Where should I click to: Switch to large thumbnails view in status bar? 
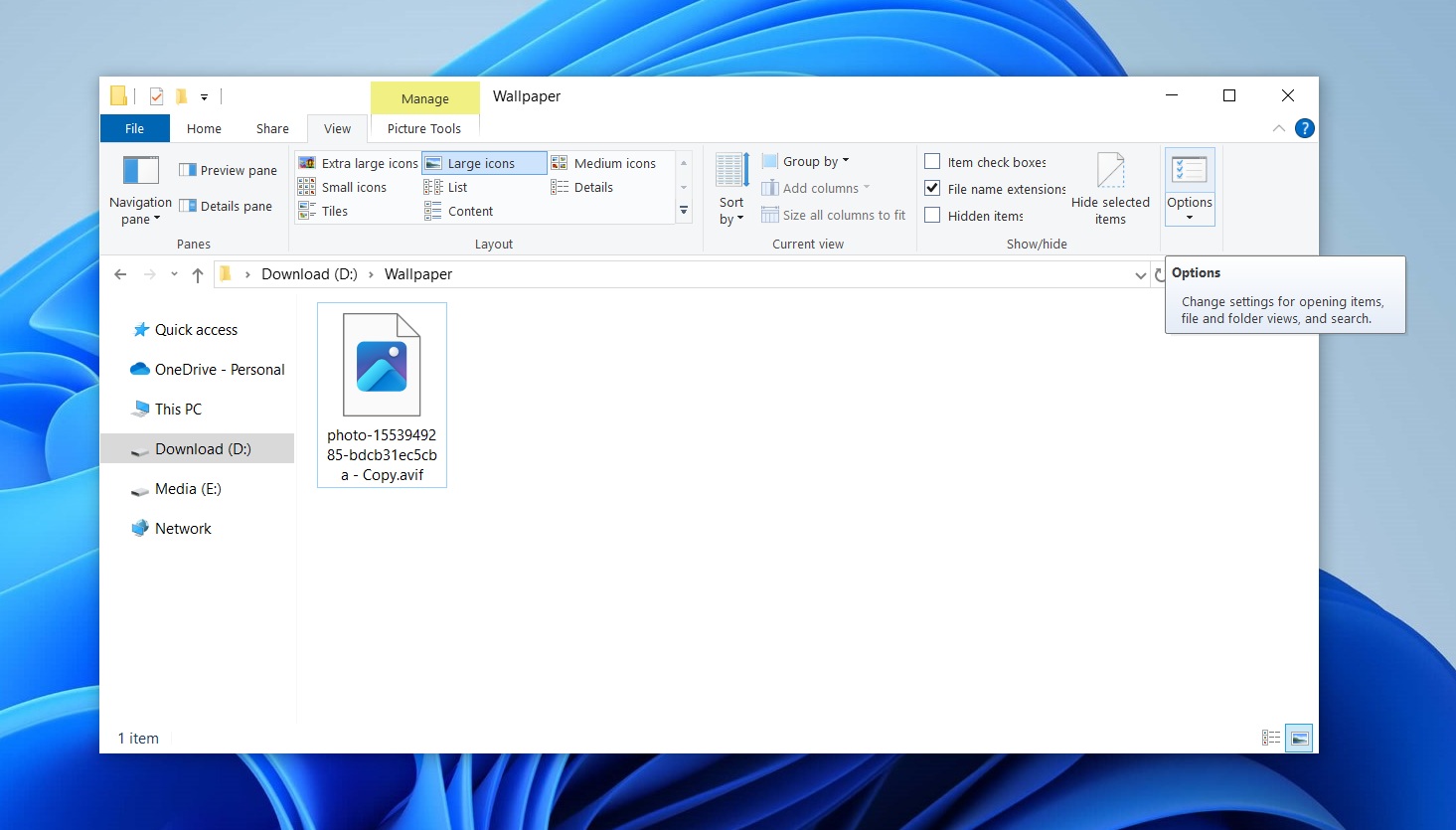pyautogui.click(x=1299, y=738)
